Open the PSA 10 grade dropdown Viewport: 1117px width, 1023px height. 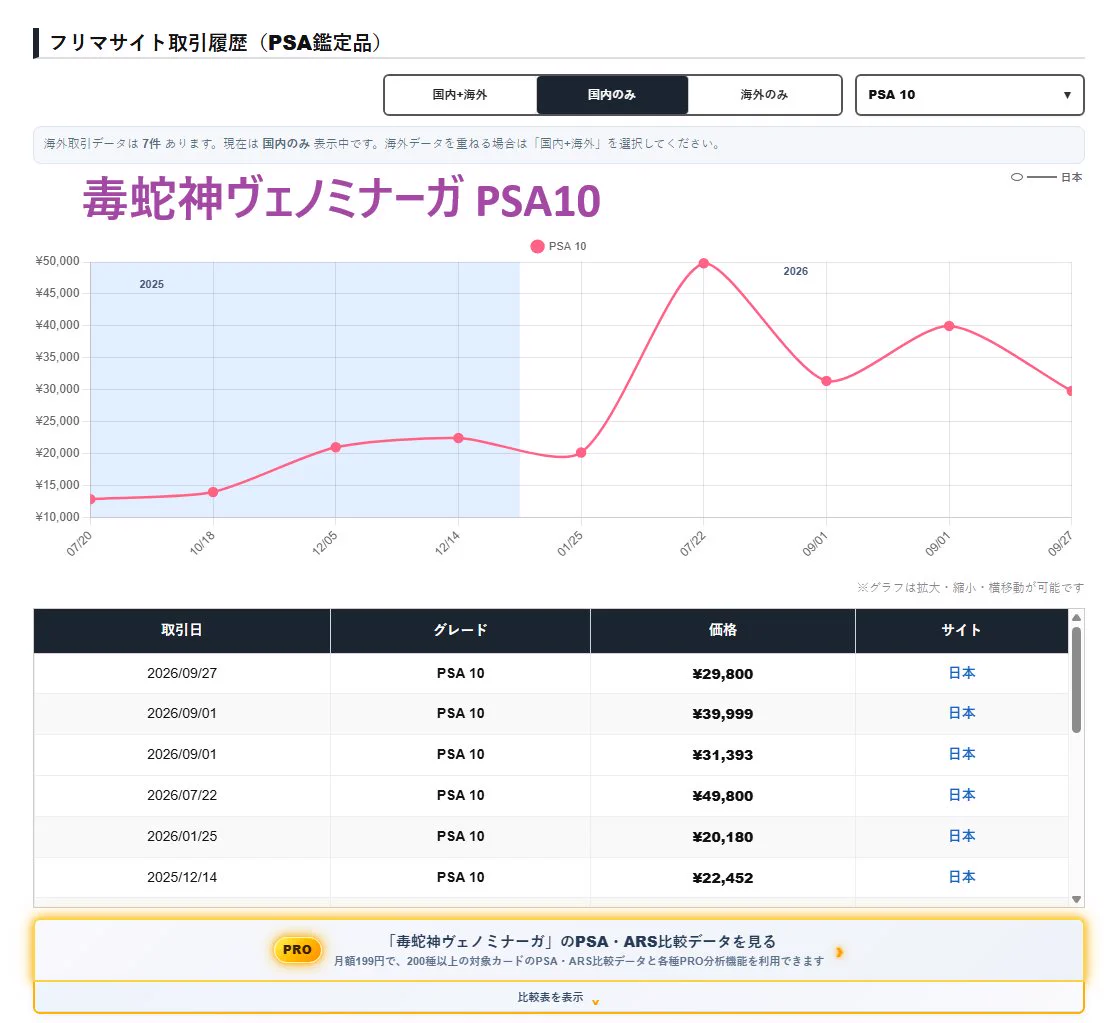point(969,95)
